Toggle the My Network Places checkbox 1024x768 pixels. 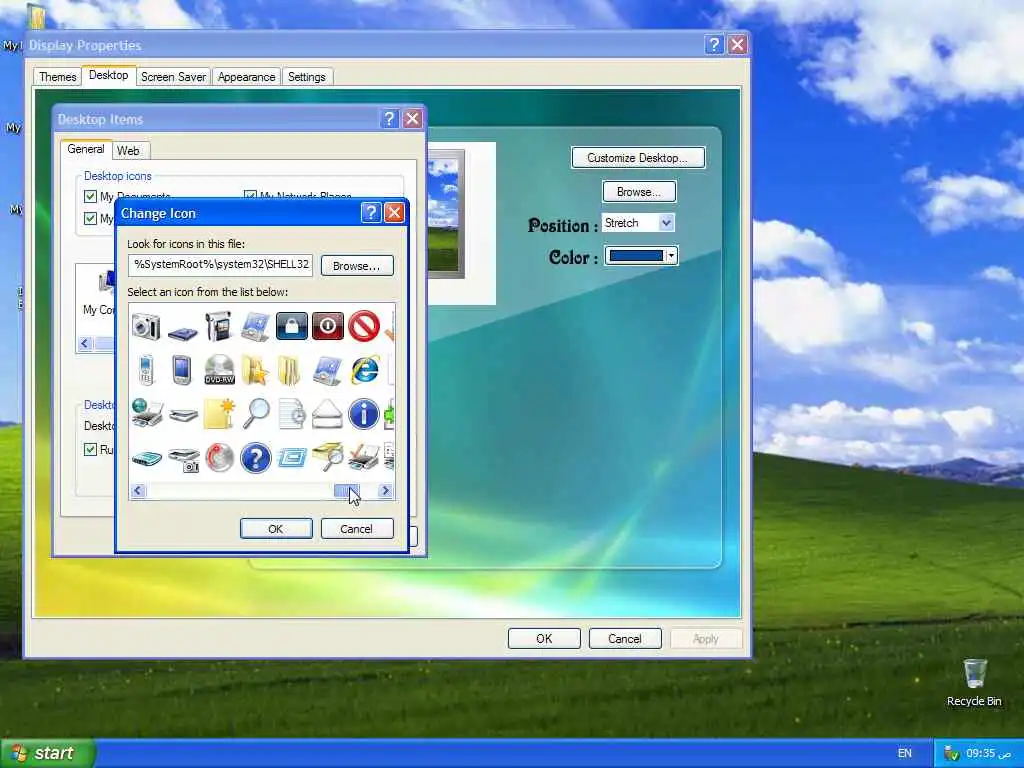click(x=250, y=195)
